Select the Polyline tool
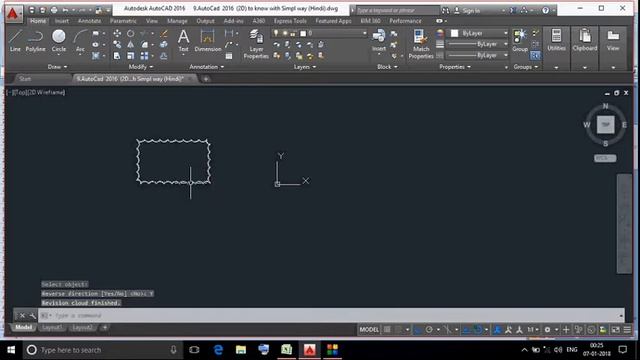Viewport: 640px width, 360px height. (36, 40)
